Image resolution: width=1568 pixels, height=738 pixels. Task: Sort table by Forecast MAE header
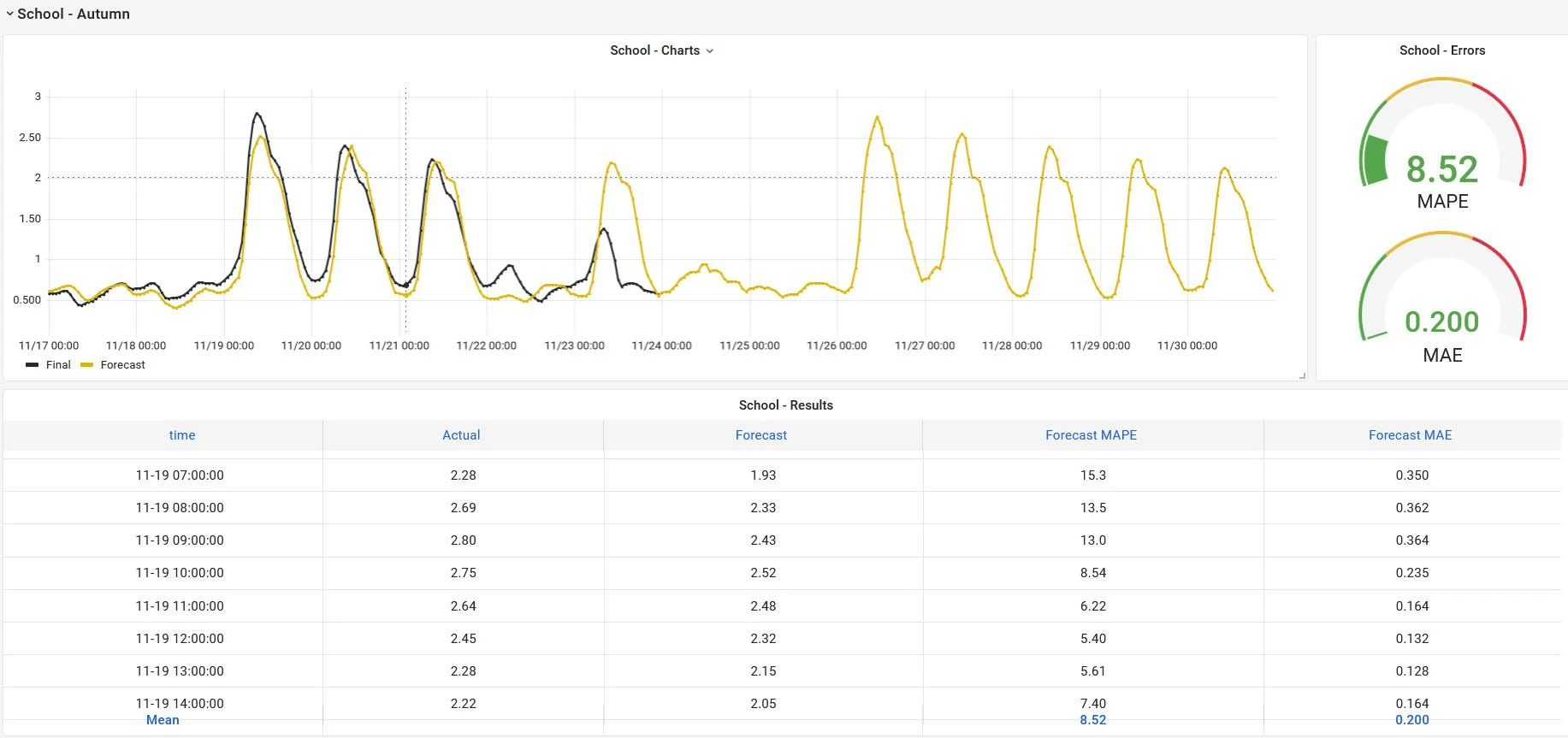[x=1411, y=435]
